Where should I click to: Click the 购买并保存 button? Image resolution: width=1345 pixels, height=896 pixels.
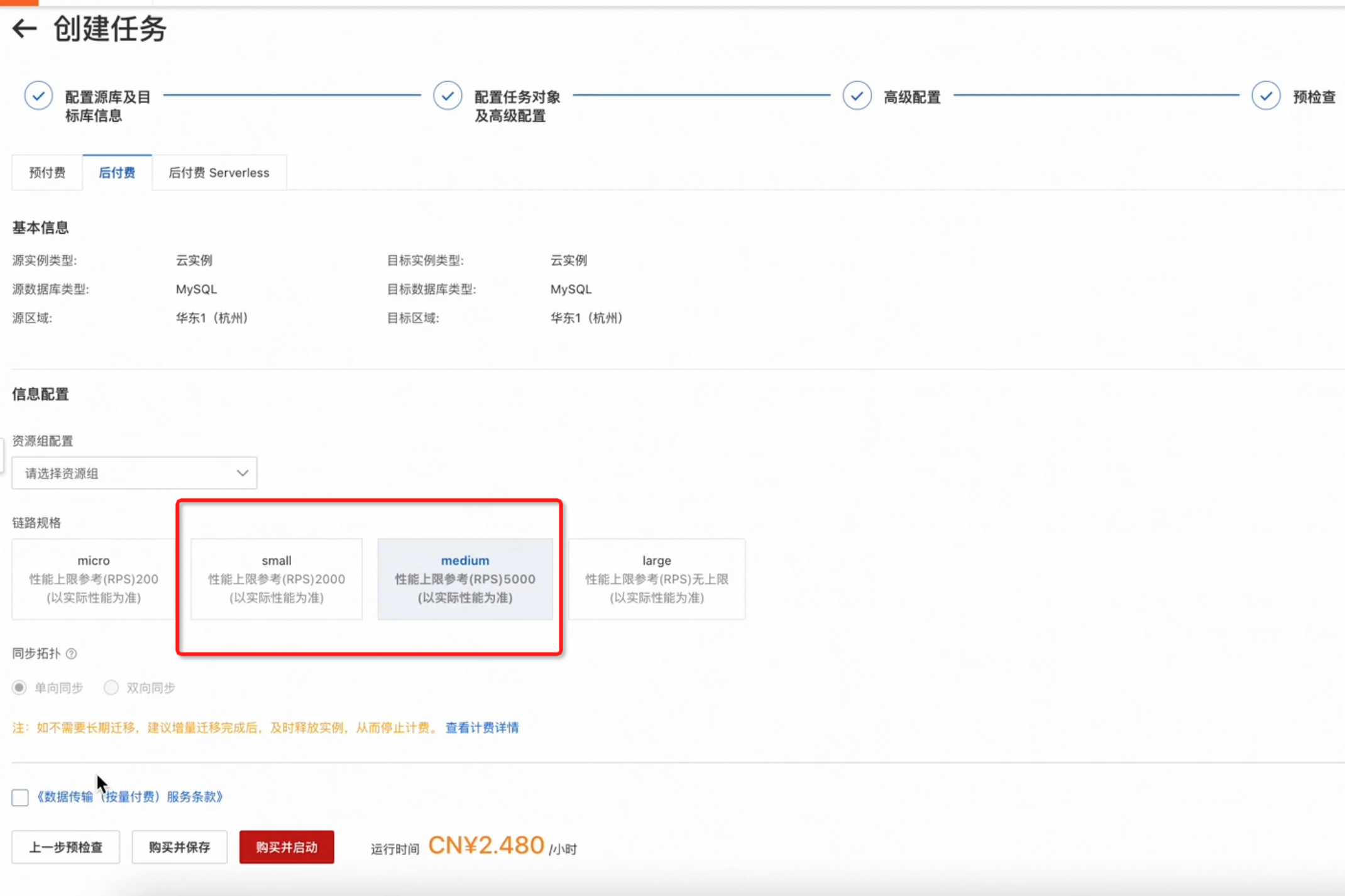(180, 847)
